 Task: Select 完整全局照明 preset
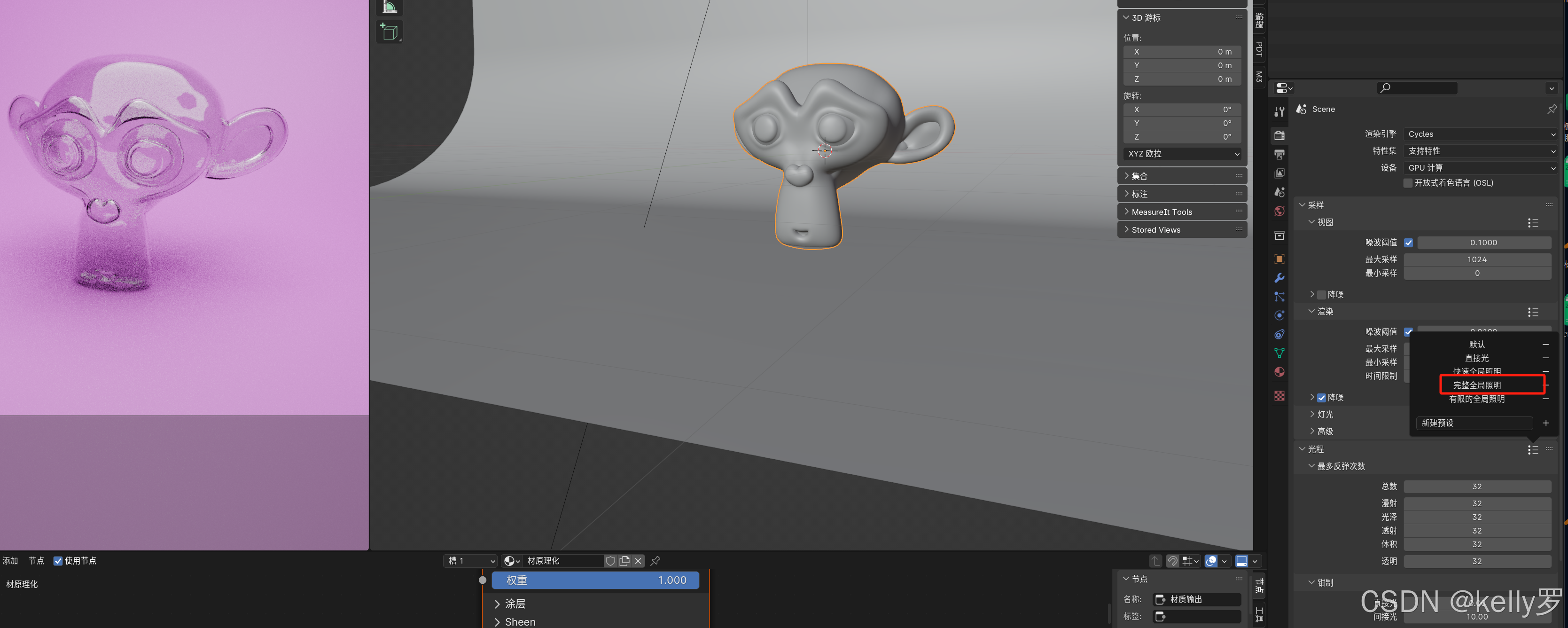pos(1477,385)
